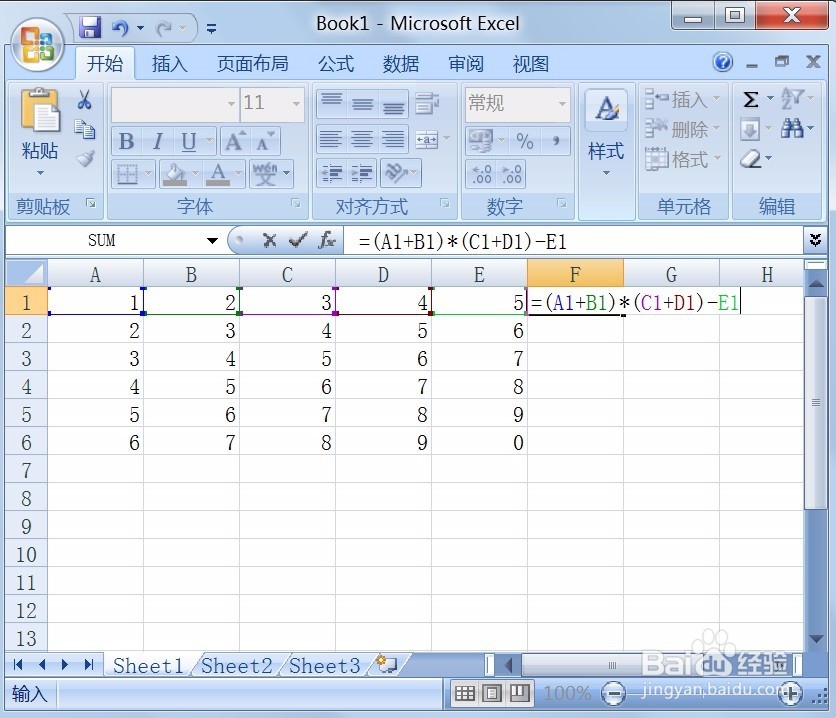Screen dimensions: 836x718
Task: Open the Name Box dropdown arrow
Action: tap(212, 241)
